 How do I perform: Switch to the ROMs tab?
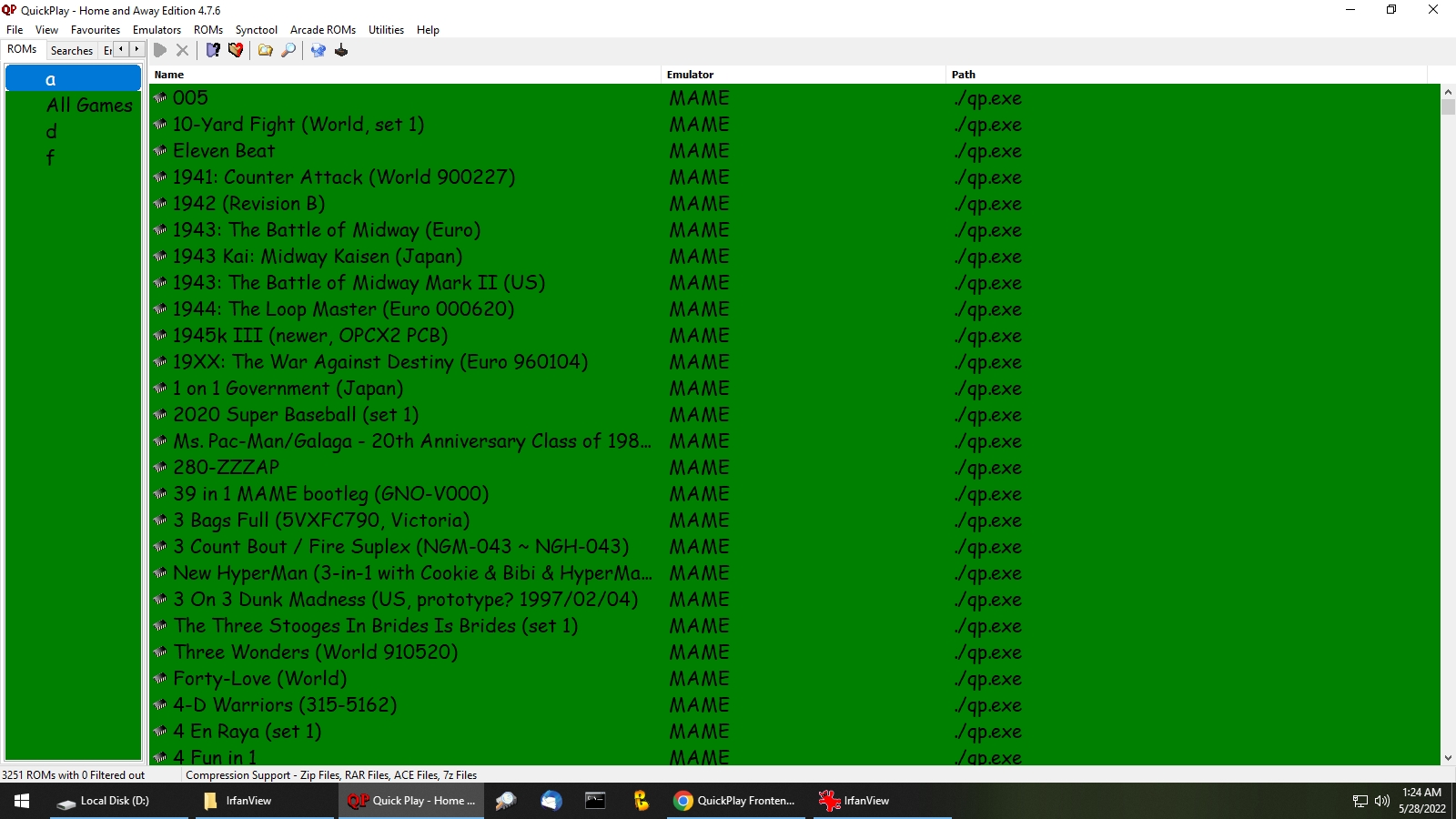pos(23,50)
